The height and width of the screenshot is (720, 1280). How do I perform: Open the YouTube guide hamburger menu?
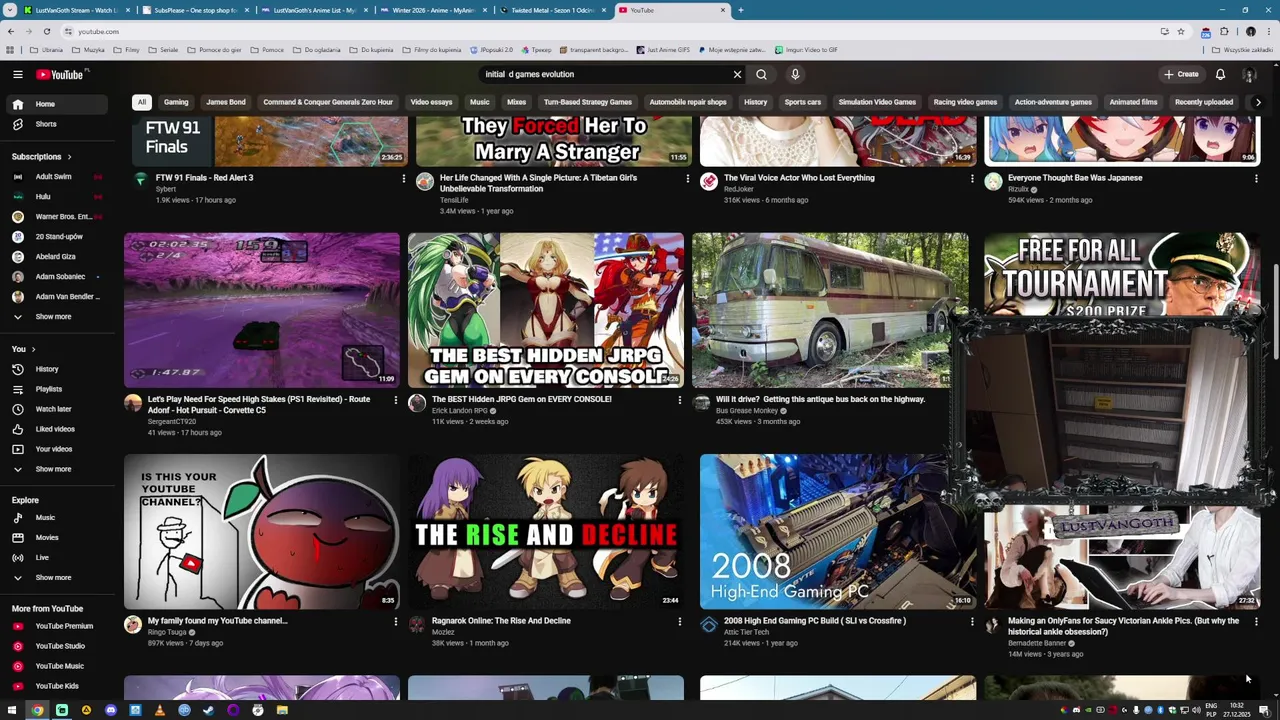coord(17,74)
